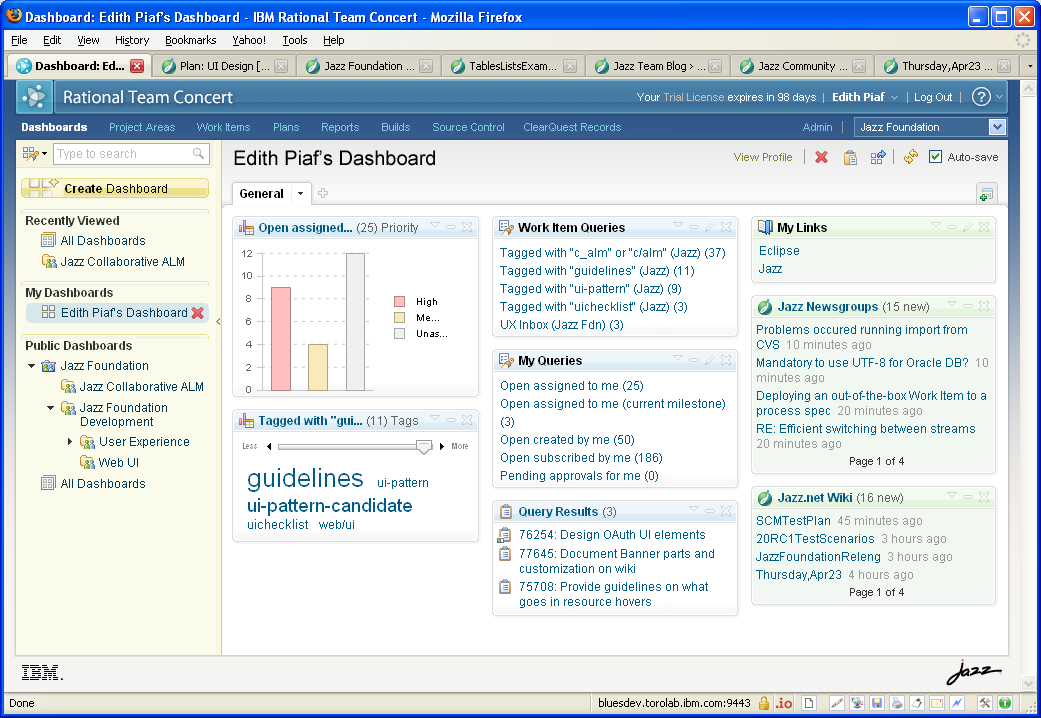Edit the My Queries widget with pencil icon

(x=710, y=360)
